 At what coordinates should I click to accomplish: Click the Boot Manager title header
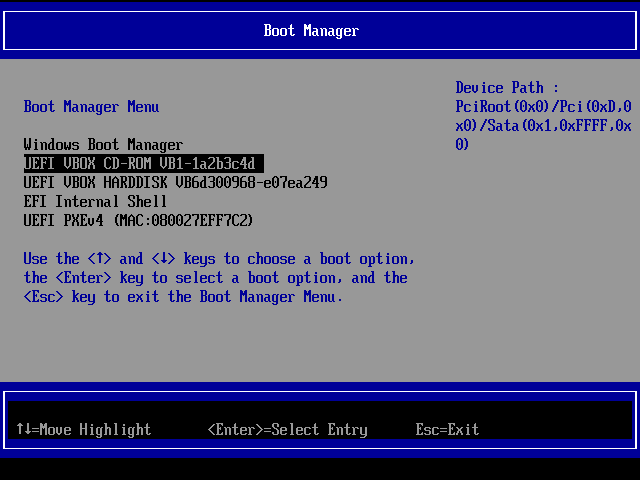[x=311, y=31]
